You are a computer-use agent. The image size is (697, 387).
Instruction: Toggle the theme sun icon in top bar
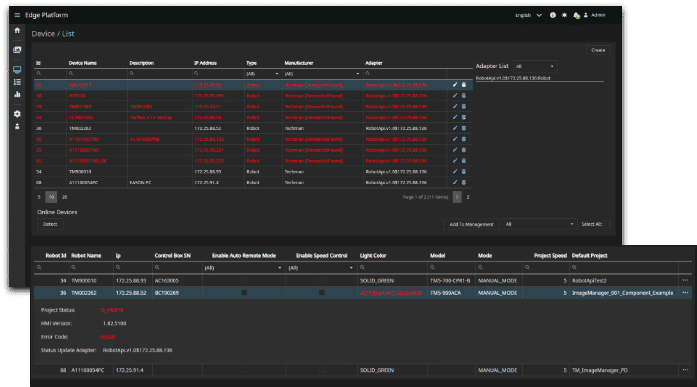tap(564, 15)
